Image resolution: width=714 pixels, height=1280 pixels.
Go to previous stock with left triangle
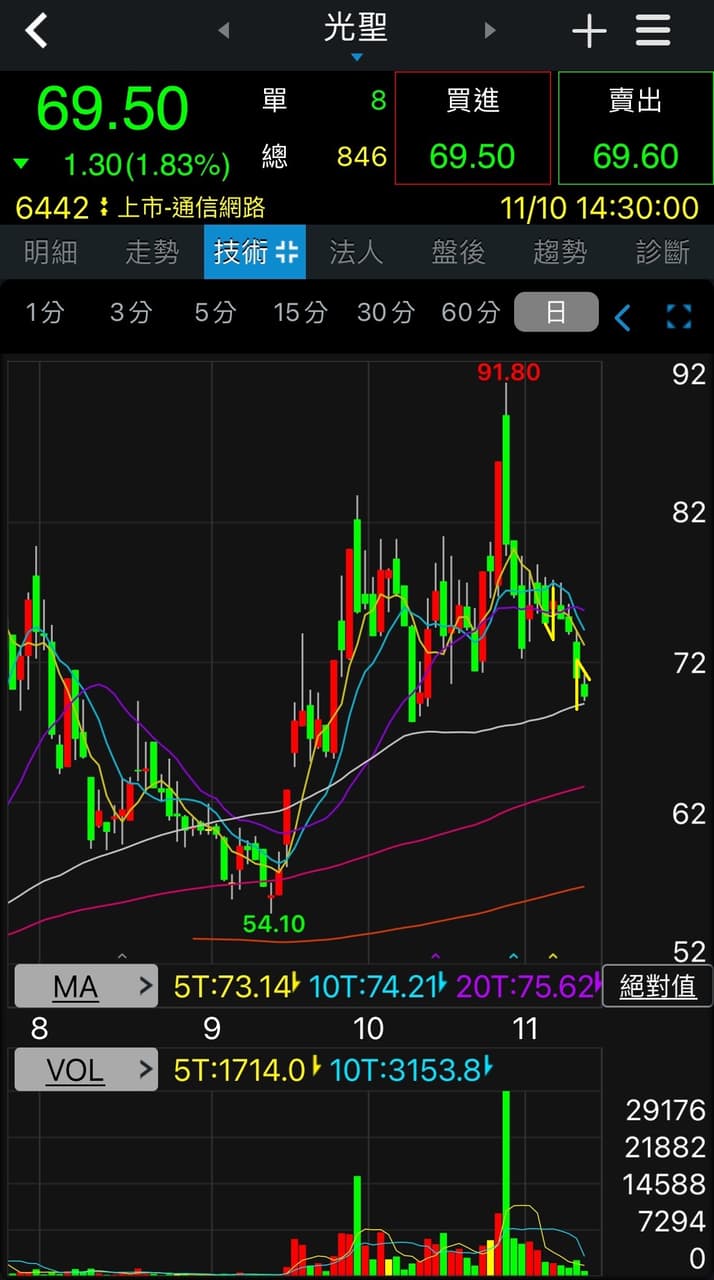[x=224, y=31]
